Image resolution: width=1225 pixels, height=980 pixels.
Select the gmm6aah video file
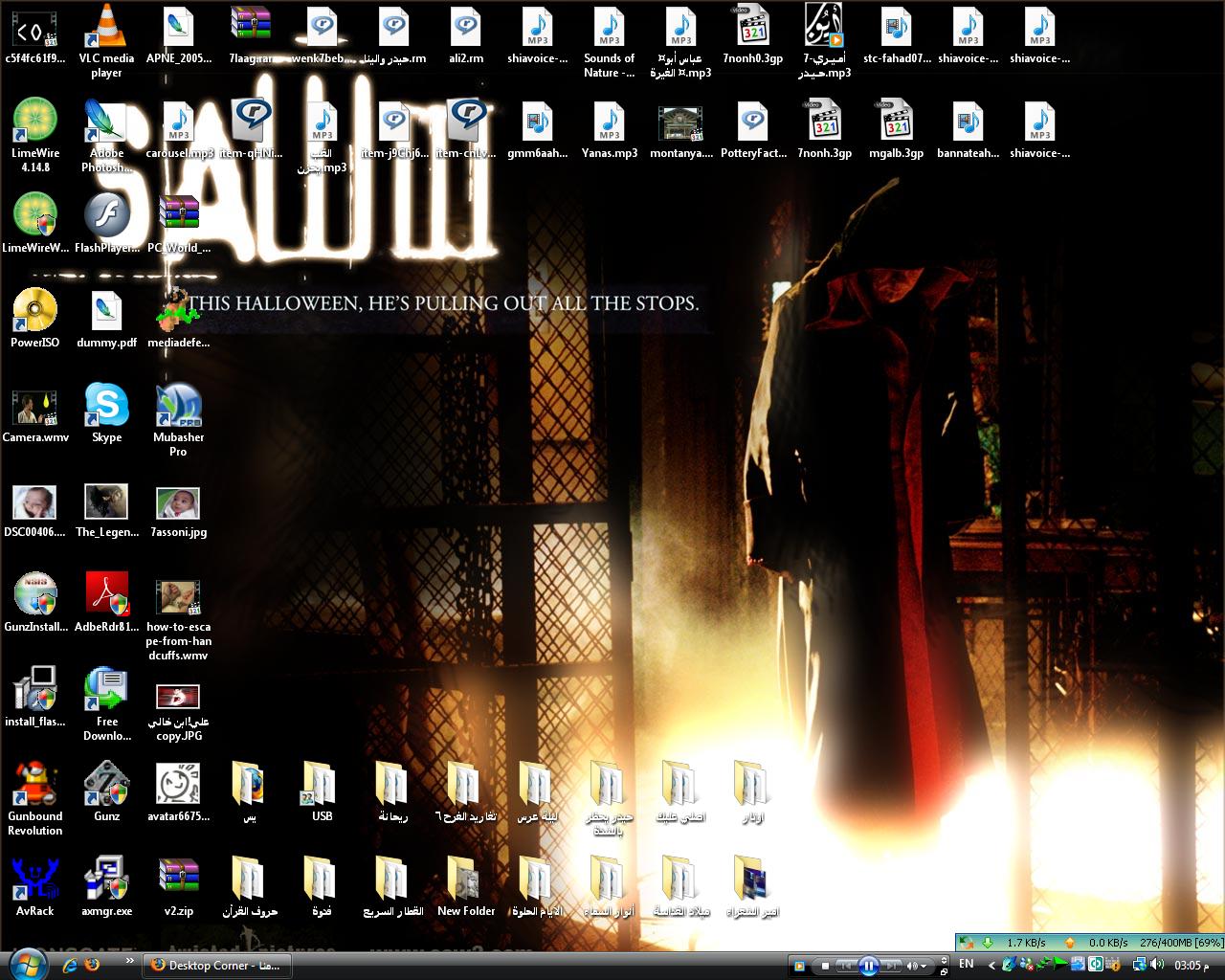(x=537, y=129)
